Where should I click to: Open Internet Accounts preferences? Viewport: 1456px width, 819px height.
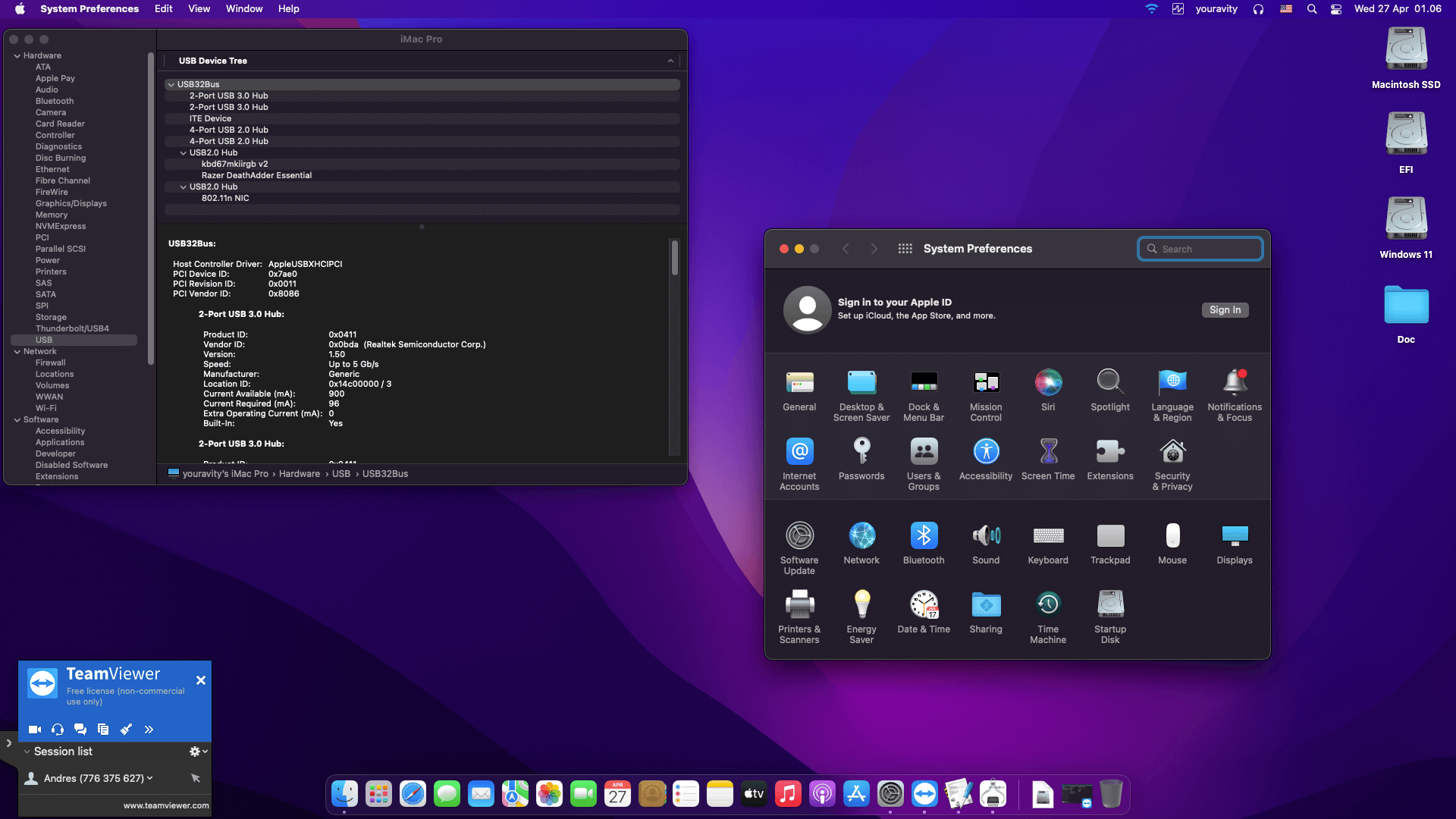point(799,465)
